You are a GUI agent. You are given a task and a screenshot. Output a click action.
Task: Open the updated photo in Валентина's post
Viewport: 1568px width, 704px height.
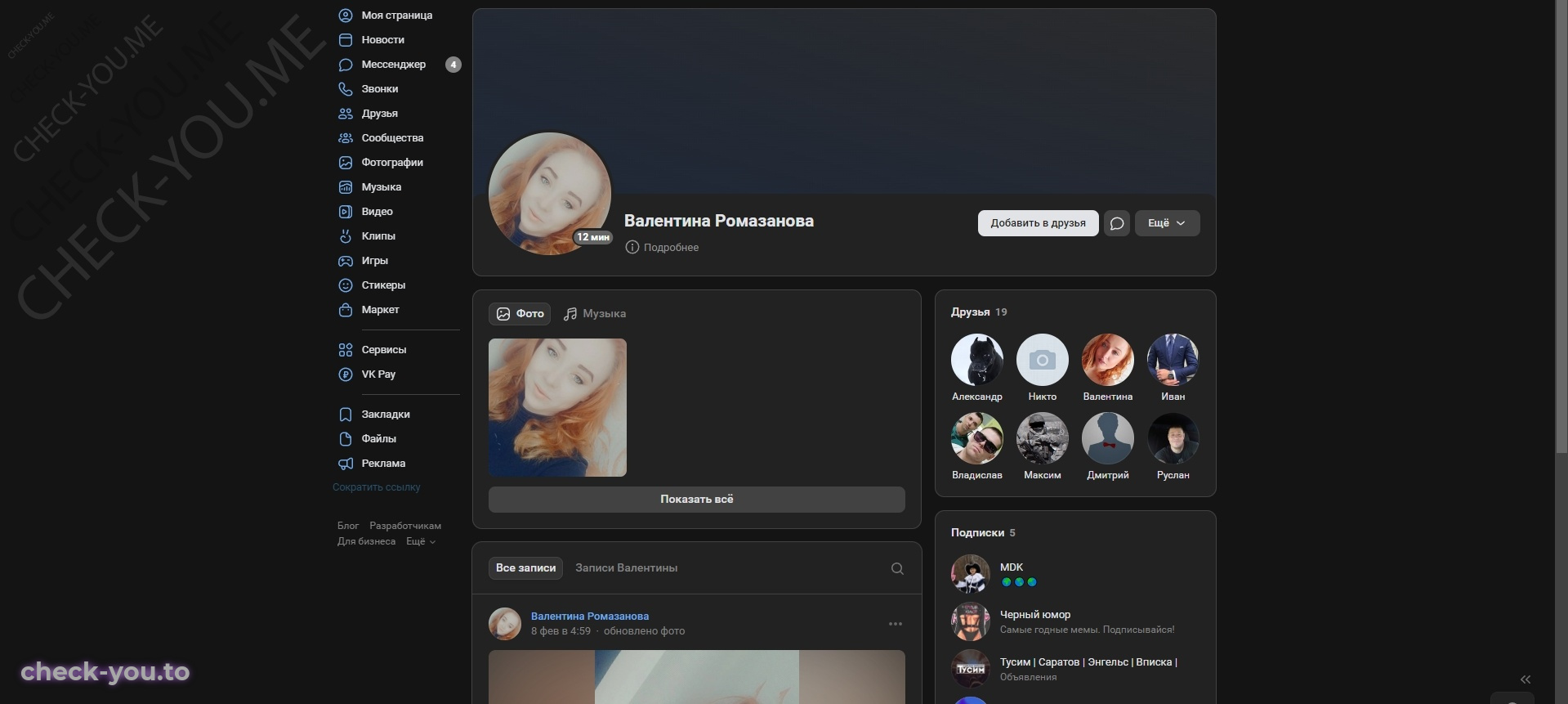click(x=697, y=677)
